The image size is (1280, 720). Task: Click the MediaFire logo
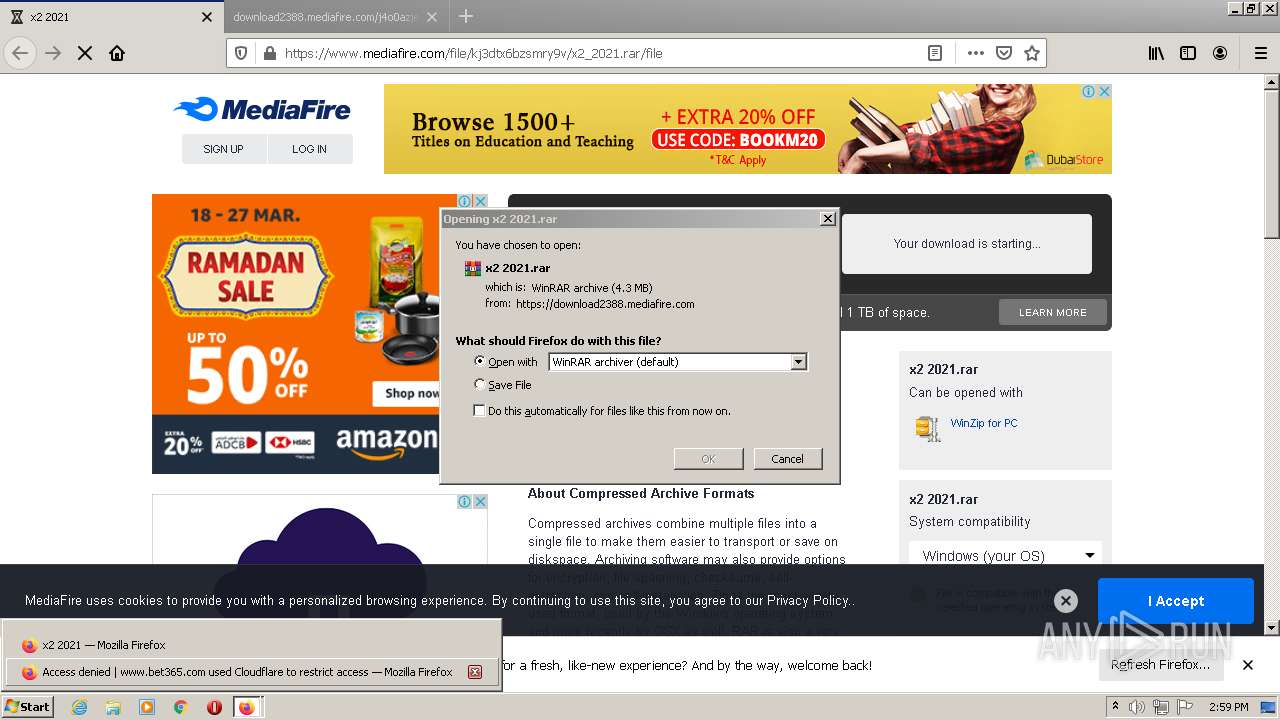tap(262, 109)
